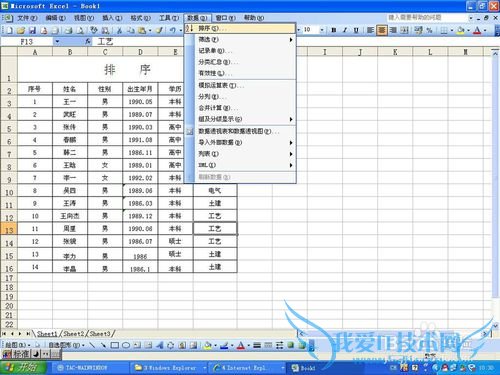
Task: Choose 排序 (Sort) from the Data menu
Action: (240, 28)
